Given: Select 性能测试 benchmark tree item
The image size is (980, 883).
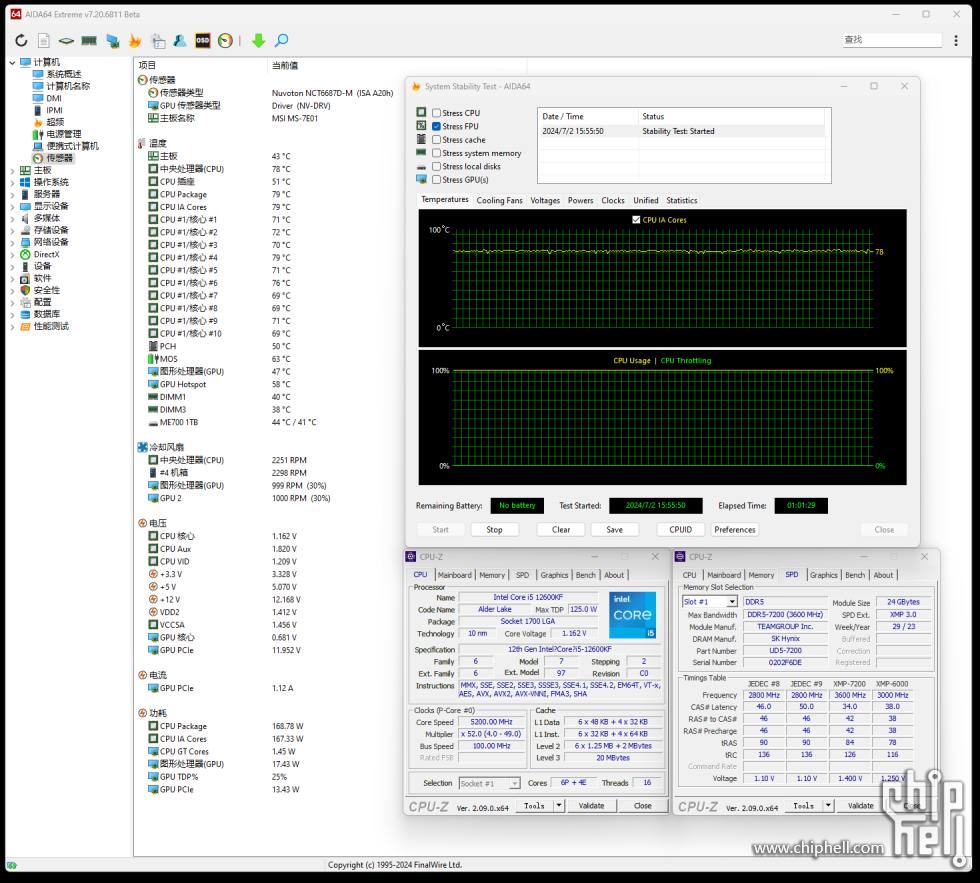Looking at the screenshot, I should (x=51, y=326).
